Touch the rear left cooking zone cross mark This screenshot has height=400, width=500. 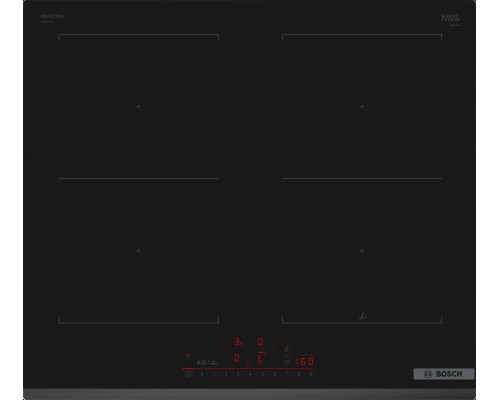pos(138,106)
